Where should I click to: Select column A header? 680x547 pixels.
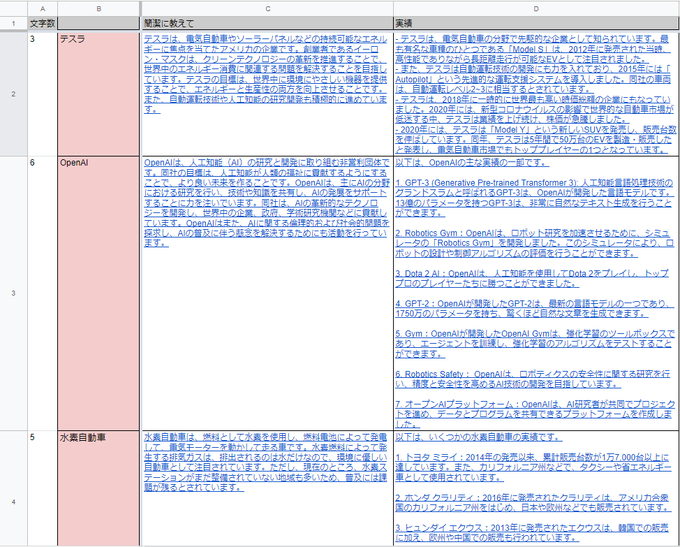[x=42, y=9]
